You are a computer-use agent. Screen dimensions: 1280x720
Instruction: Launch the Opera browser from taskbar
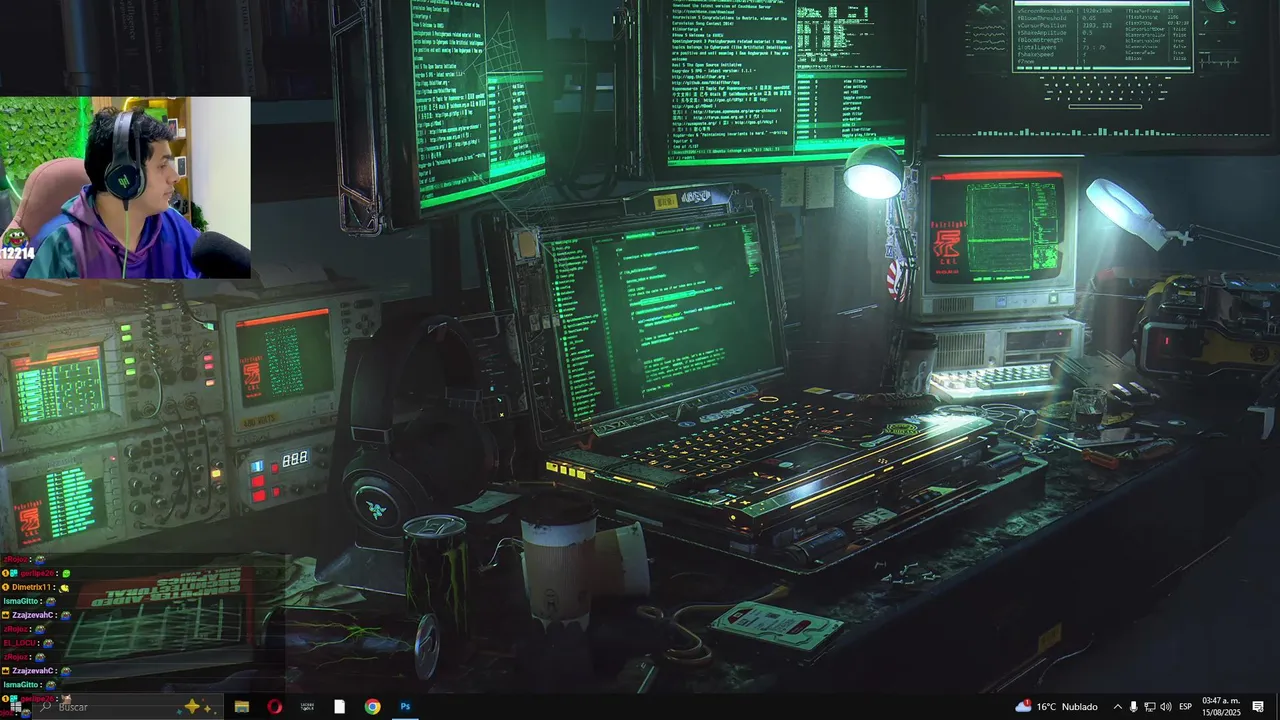coord(274,707)
